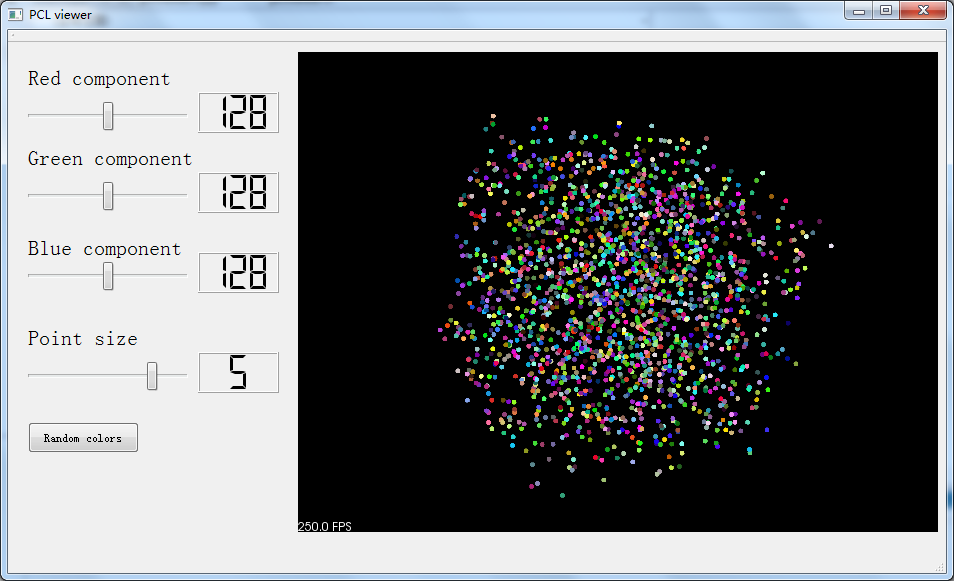Maximize the PCL viewer window

click(886, 11)
